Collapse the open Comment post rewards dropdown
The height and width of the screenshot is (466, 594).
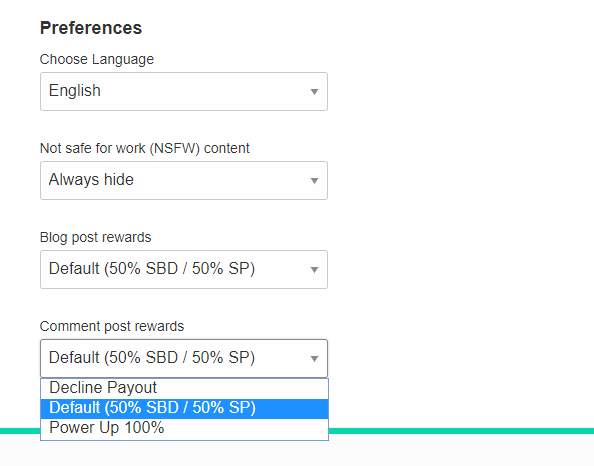point(184,358)
